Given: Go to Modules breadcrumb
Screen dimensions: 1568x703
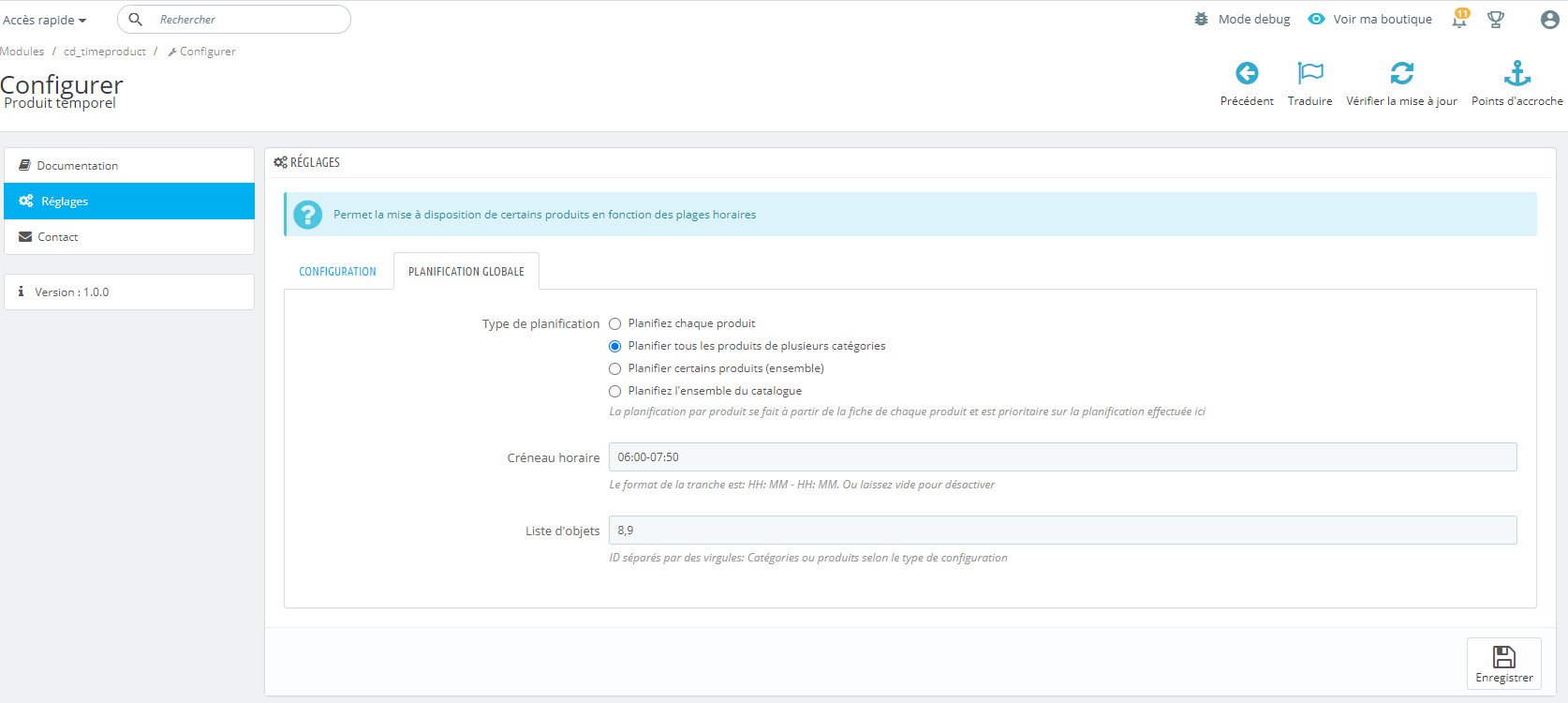Looking at the screenshot, I should [x=22, y=52].
